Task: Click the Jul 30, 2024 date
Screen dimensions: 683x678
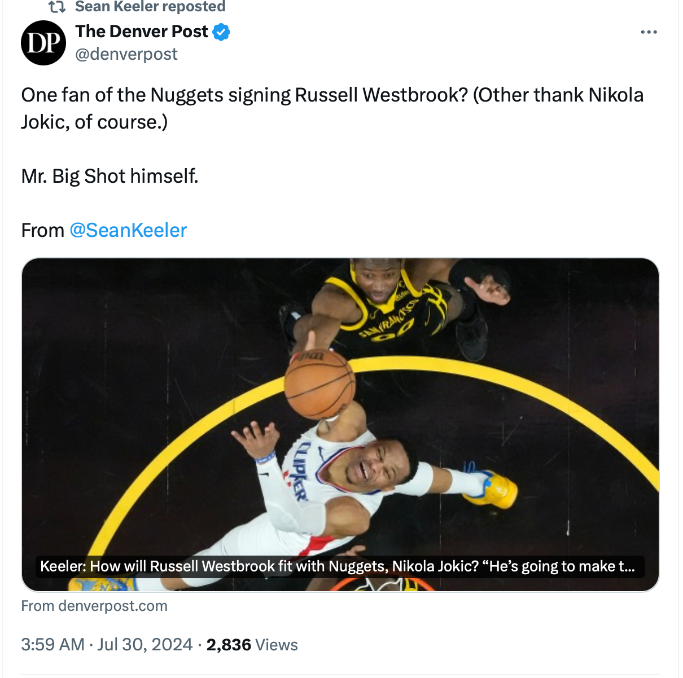Action: pyautogui.click(x=145, y=645)
